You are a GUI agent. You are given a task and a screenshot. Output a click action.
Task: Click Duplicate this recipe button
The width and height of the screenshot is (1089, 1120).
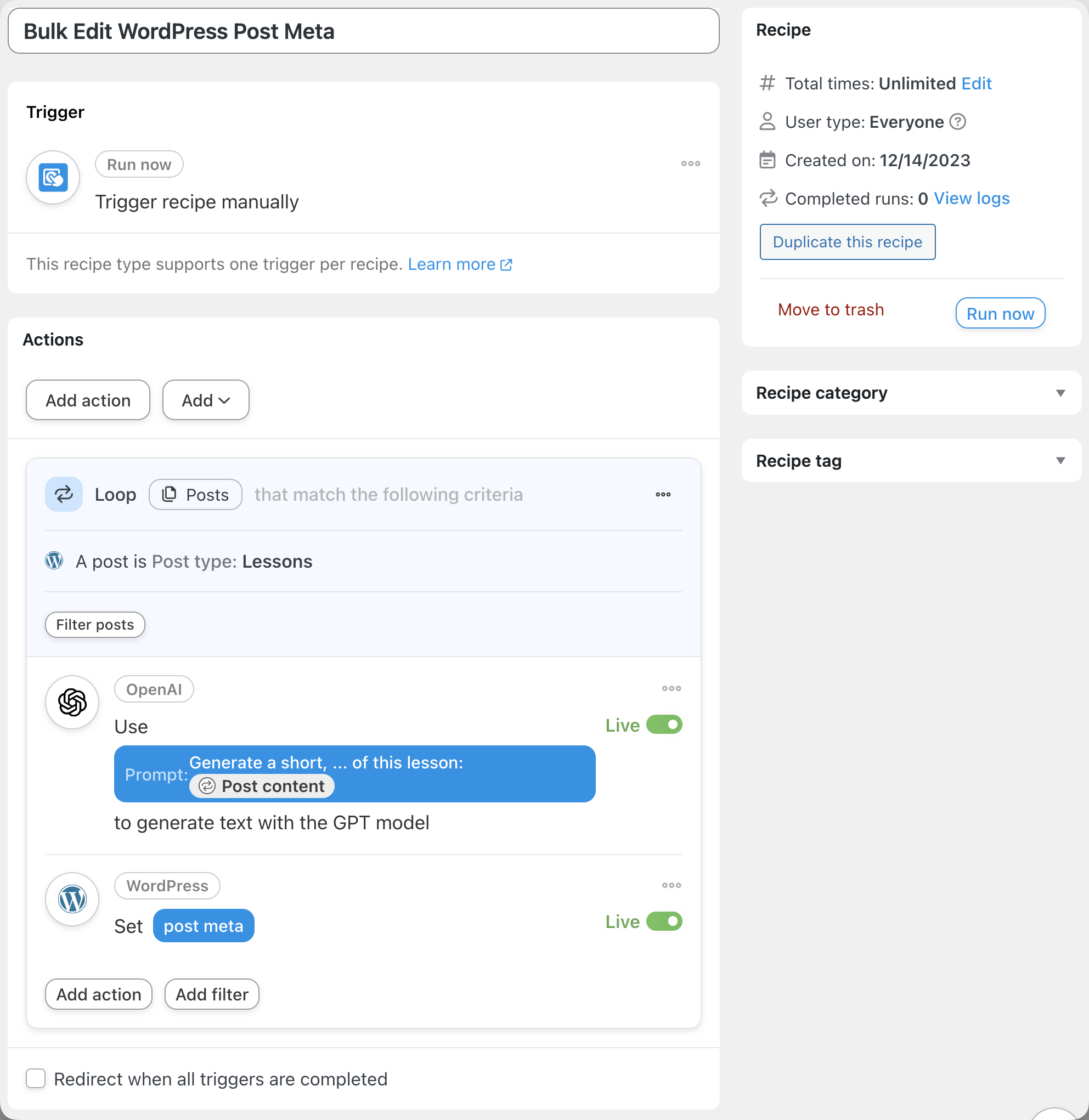tap(847, 242)
